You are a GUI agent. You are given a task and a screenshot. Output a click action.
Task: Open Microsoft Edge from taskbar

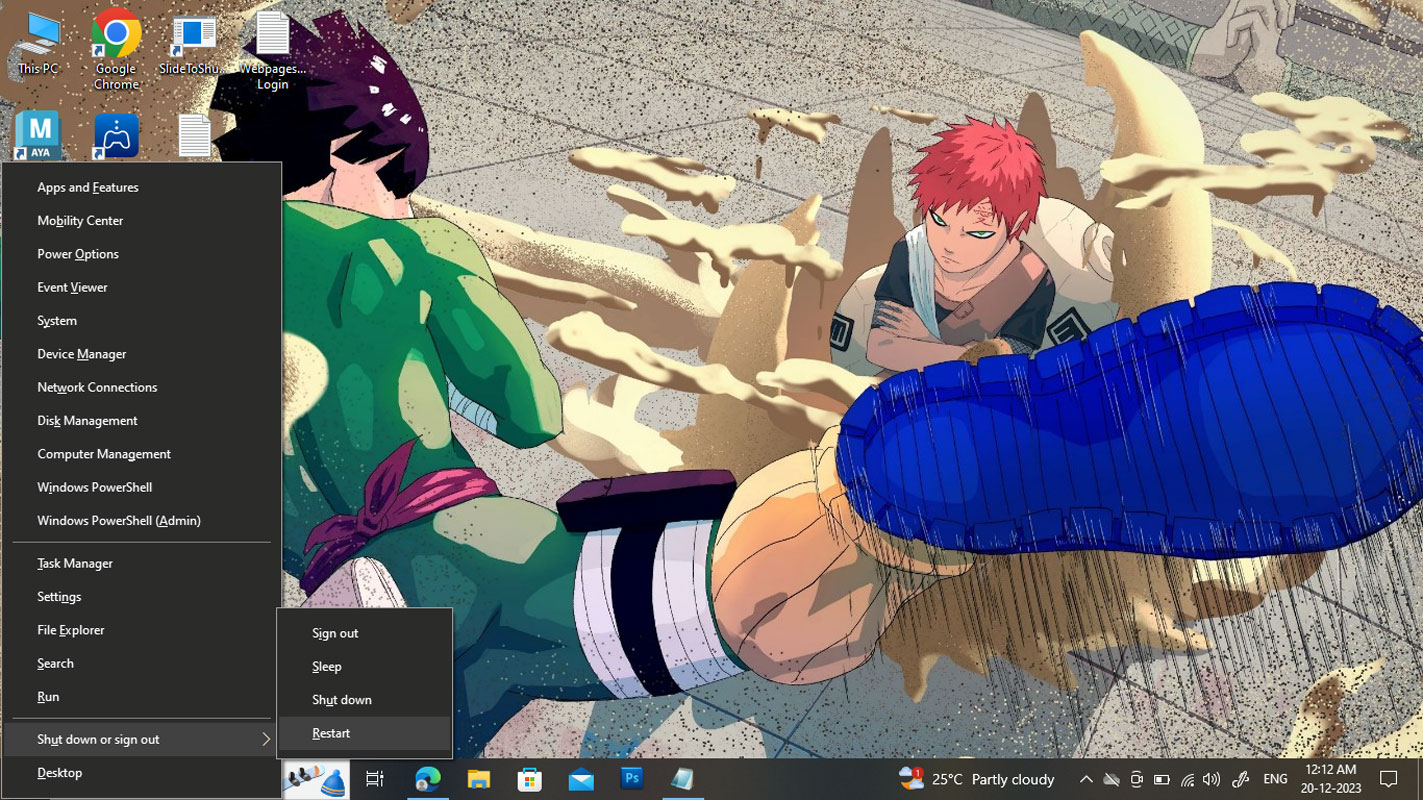[428, 779]
